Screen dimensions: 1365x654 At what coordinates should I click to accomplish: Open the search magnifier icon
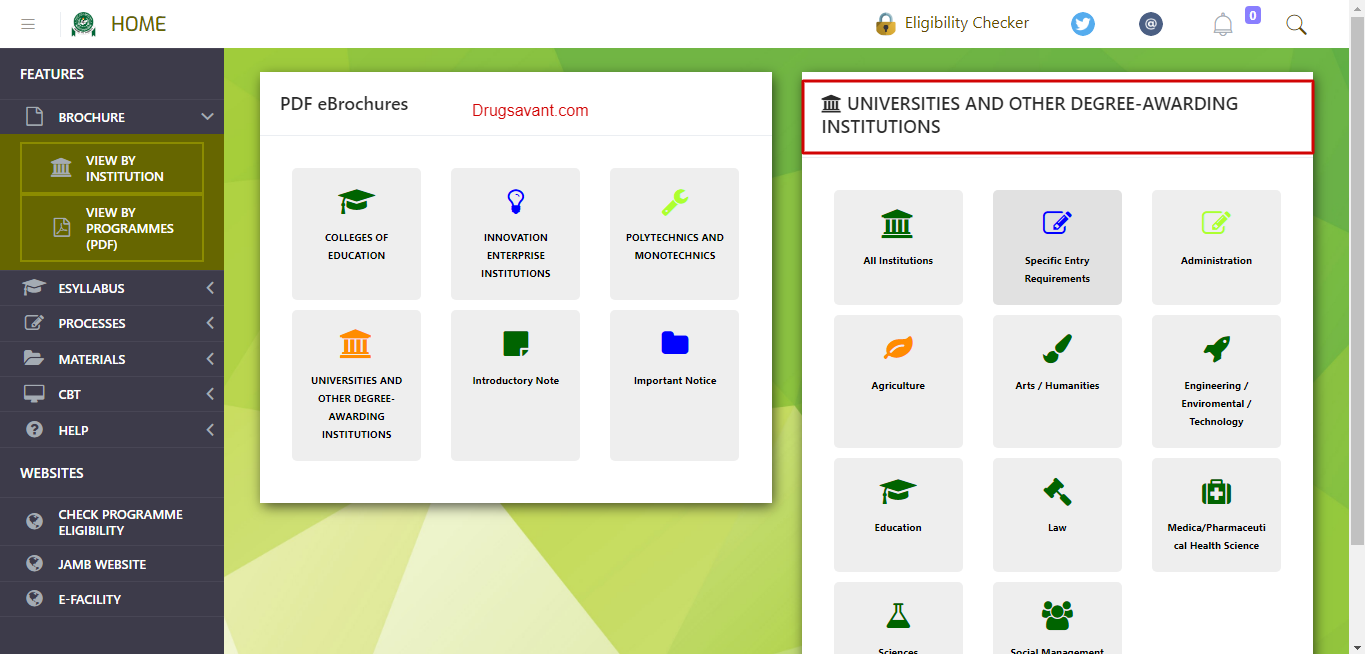coord(1296,25)
